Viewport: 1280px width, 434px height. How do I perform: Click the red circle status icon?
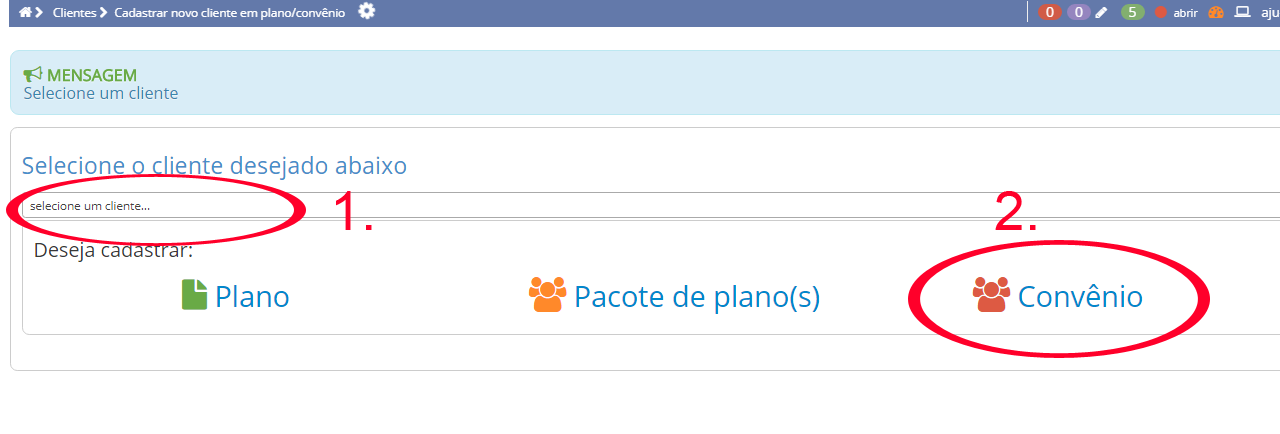[1161, 13]
